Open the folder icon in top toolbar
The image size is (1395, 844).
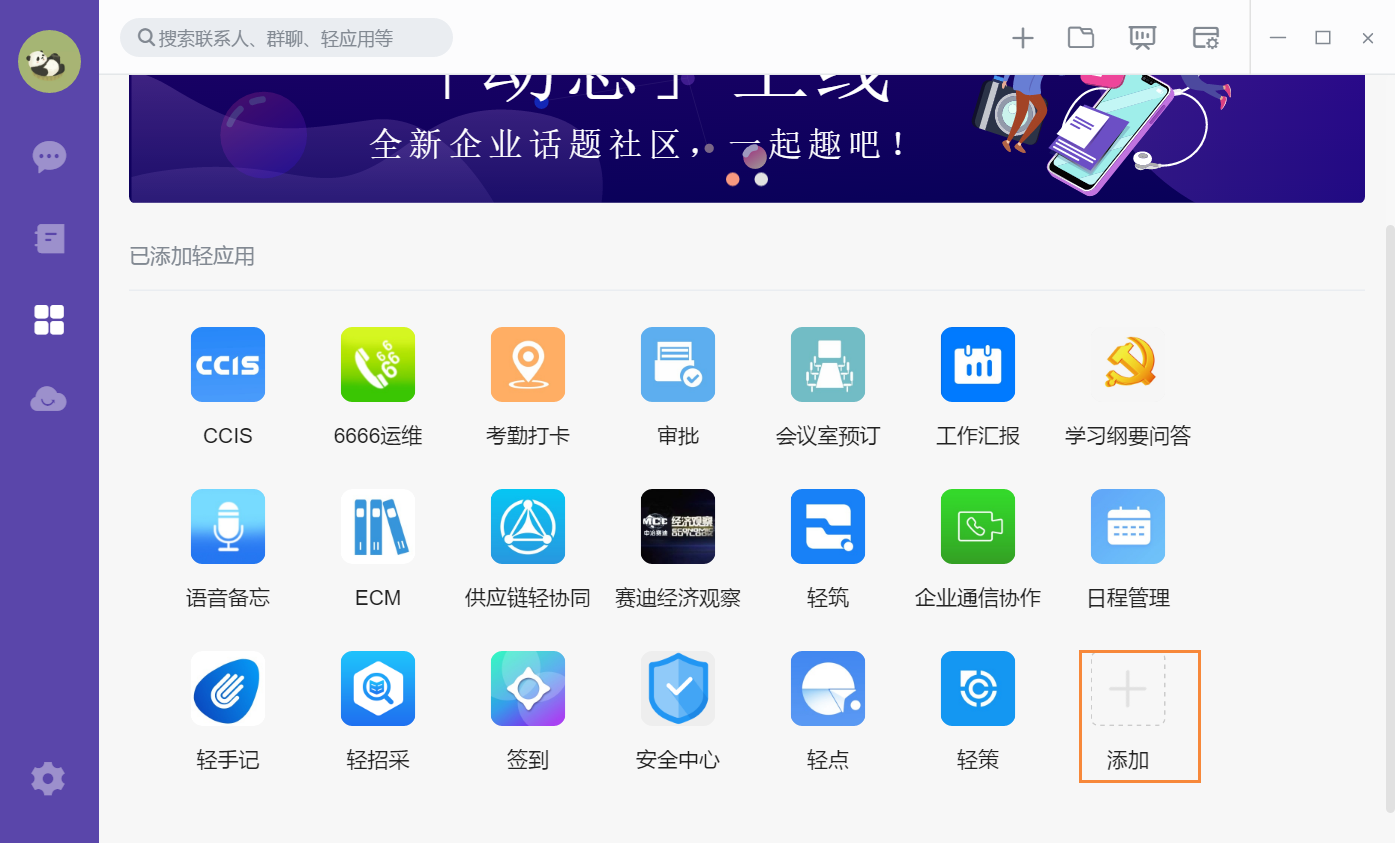coord(1081,38)
